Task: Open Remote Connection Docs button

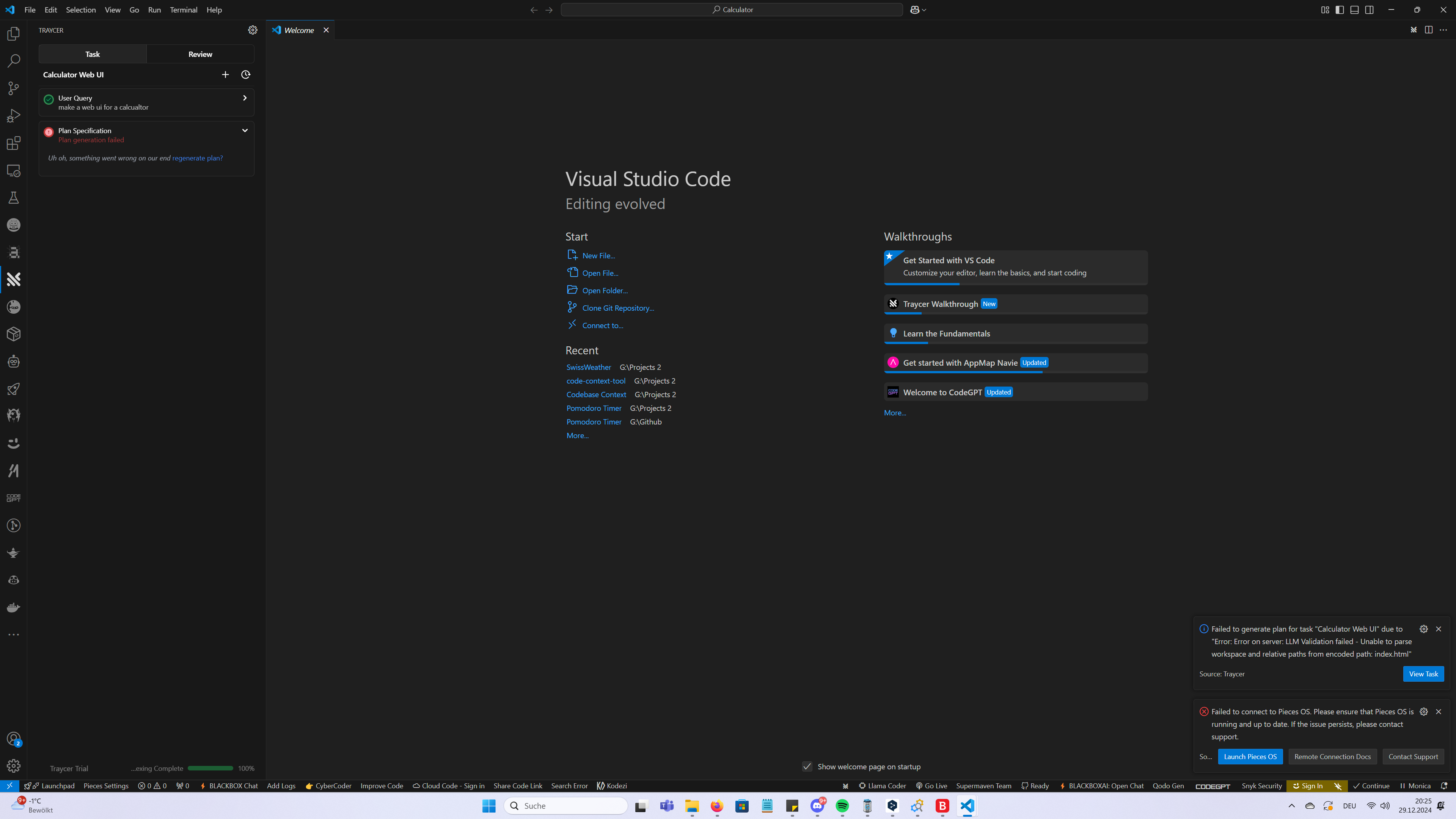Action: click(1333, 756)
